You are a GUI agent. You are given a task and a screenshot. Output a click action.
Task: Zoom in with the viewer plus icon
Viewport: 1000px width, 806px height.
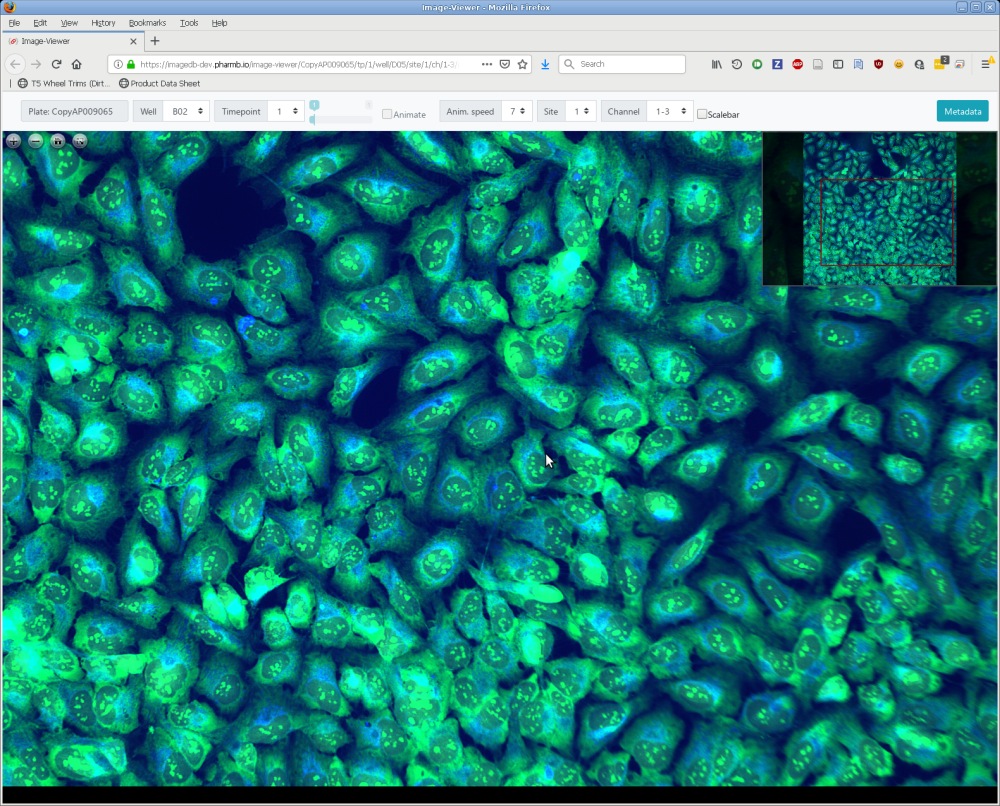tap(13, 141)
